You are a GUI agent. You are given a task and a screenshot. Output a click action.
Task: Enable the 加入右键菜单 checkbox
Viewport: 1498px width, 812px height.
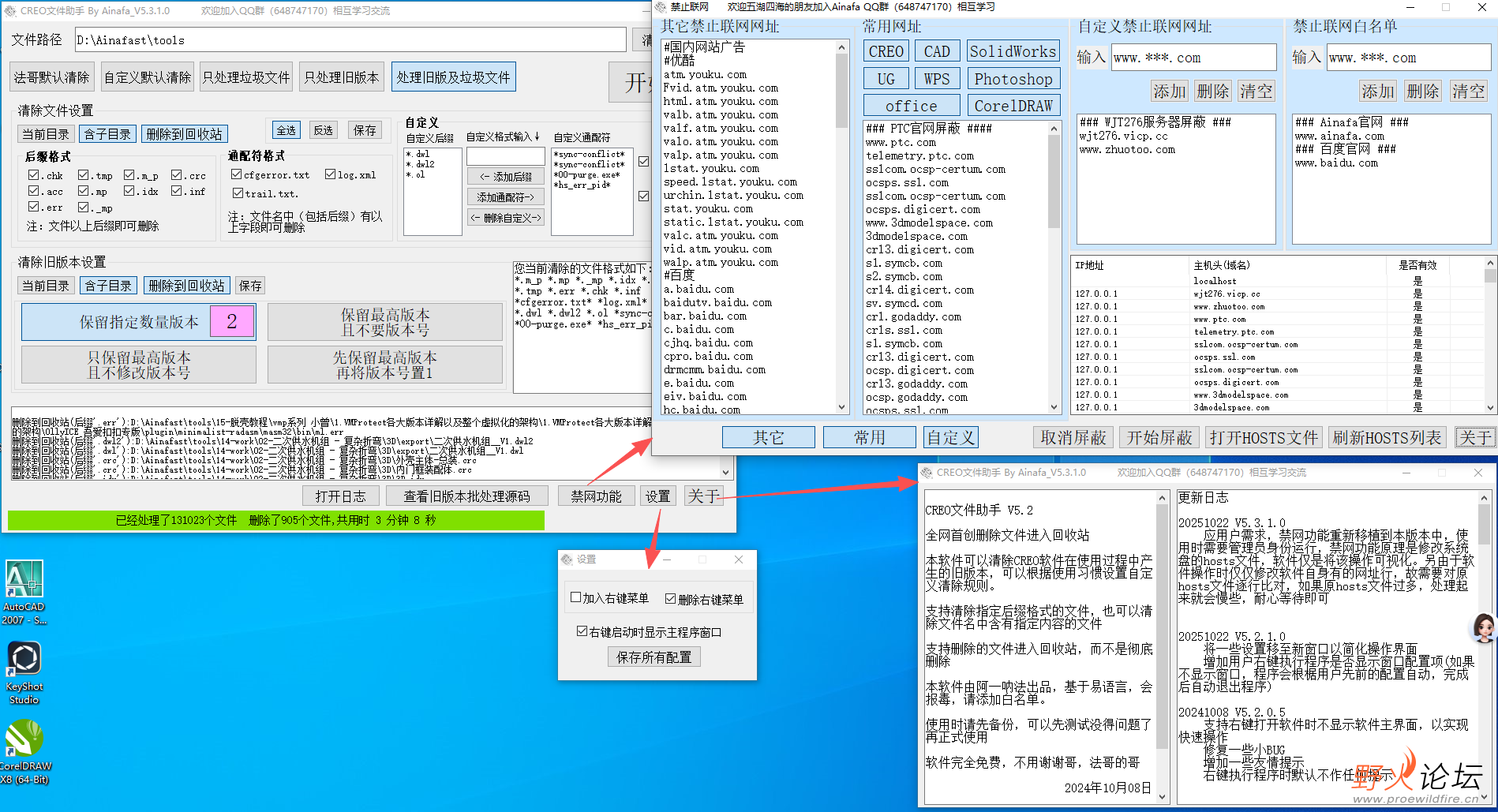click(x=576, y=597)
